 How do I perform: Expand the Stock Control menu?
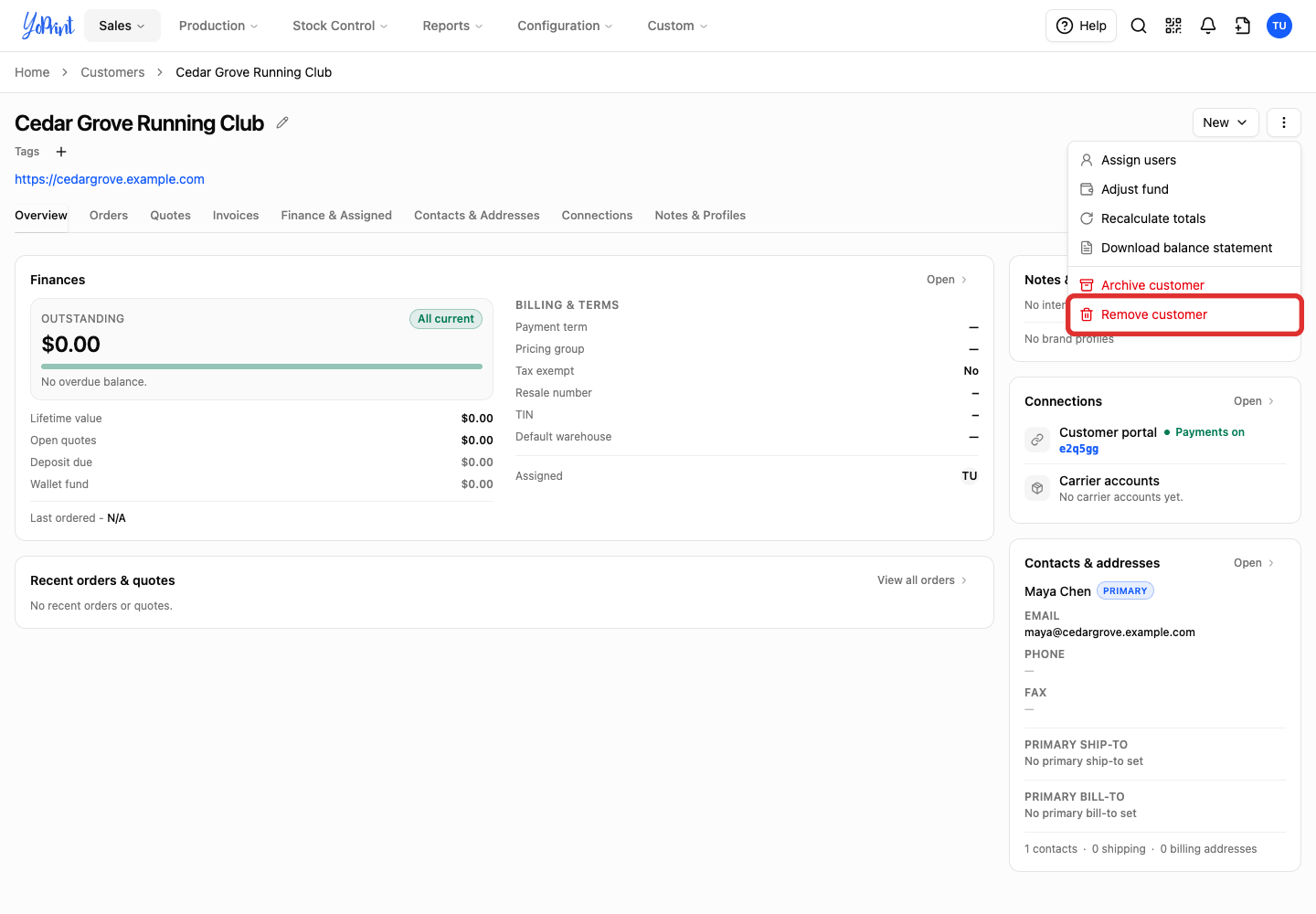click(340, 26)
